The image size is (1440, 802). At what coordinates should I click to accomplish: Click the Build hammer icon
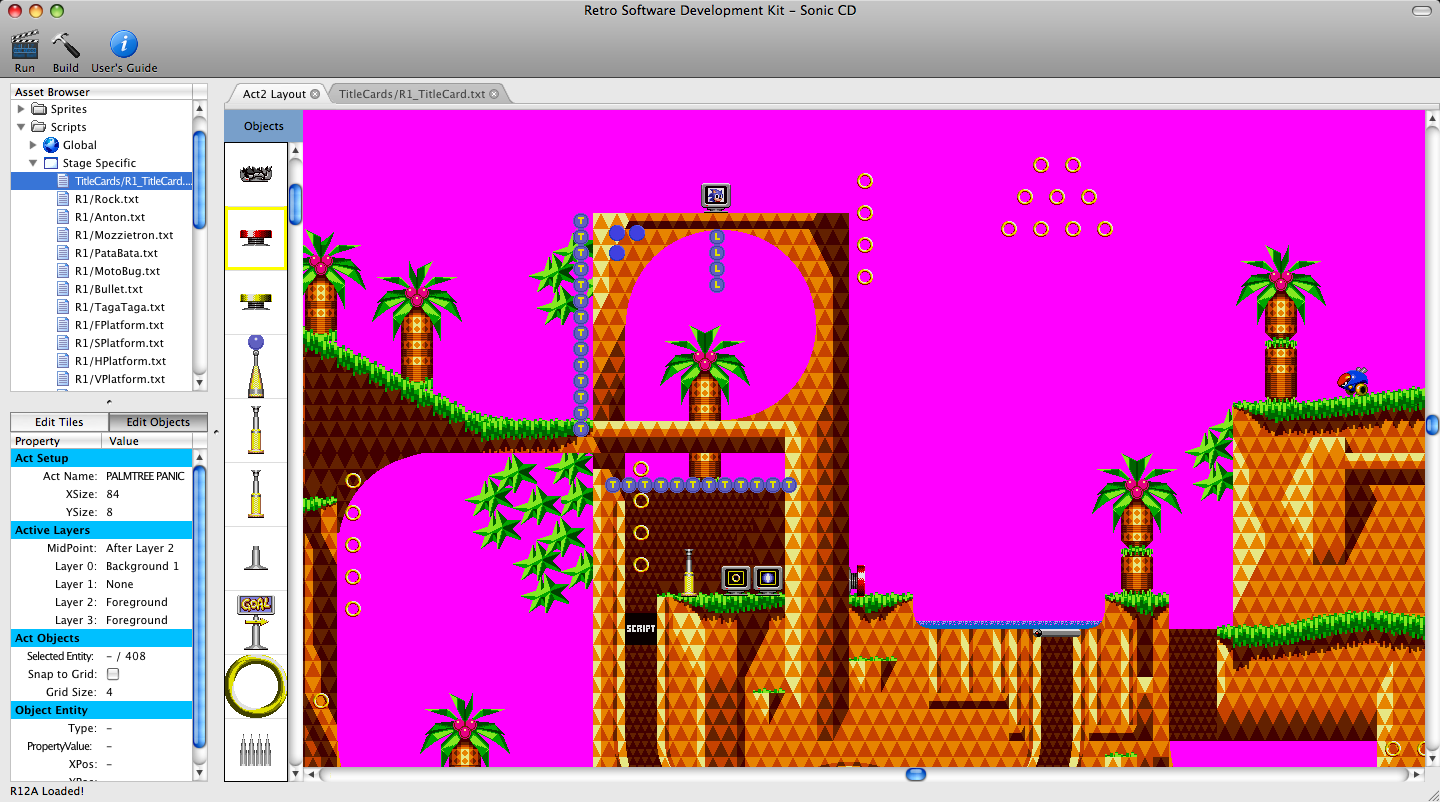click(x=66, y=45)
